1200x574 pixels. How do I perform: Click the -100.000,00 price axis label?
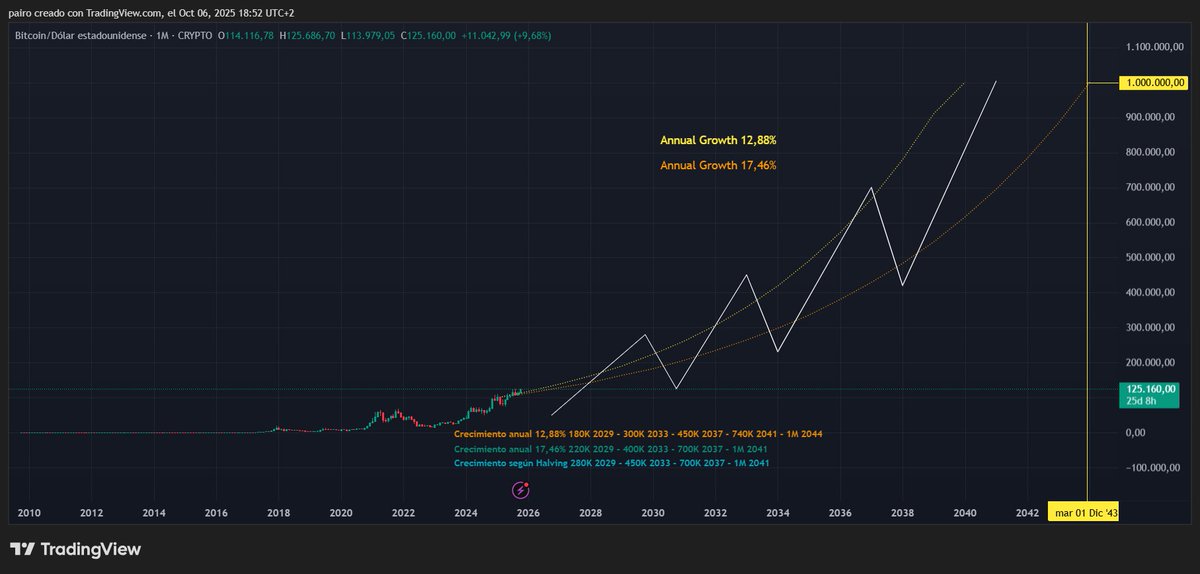(1155, 468)
